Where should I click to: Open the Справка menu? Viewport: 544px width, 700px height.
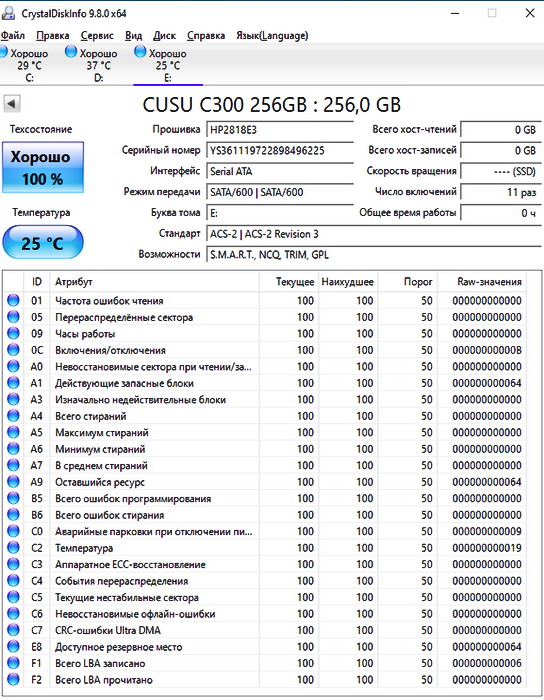(x=206, y=36)
